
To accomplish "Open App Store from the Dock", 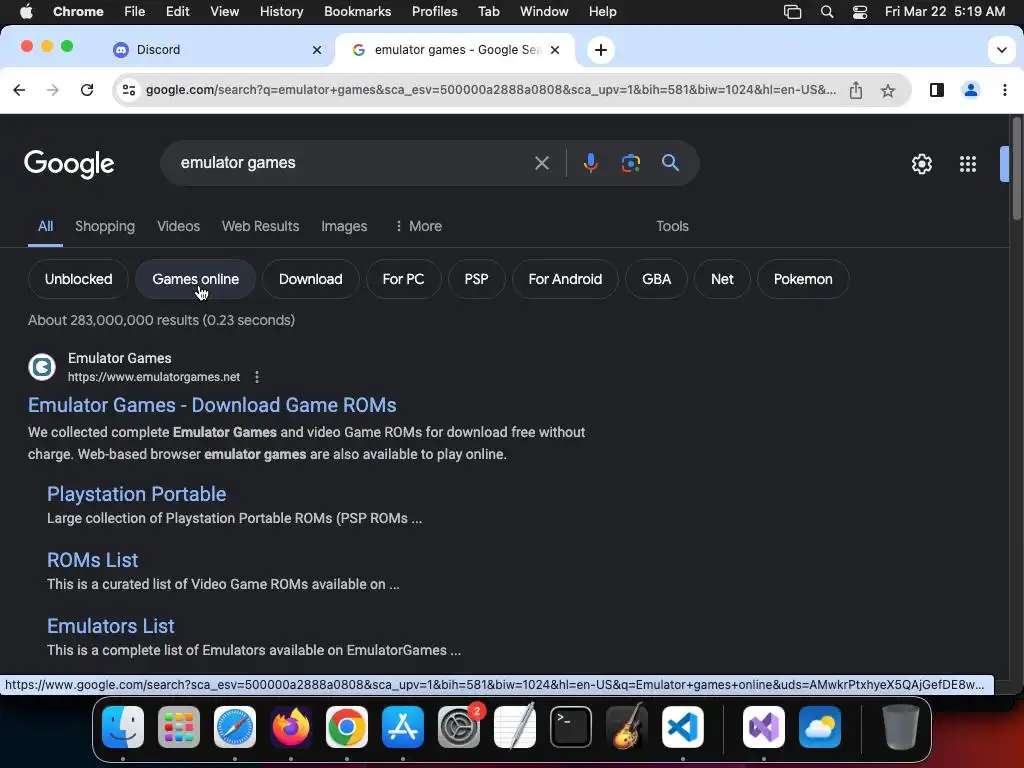I will (403, 727).
